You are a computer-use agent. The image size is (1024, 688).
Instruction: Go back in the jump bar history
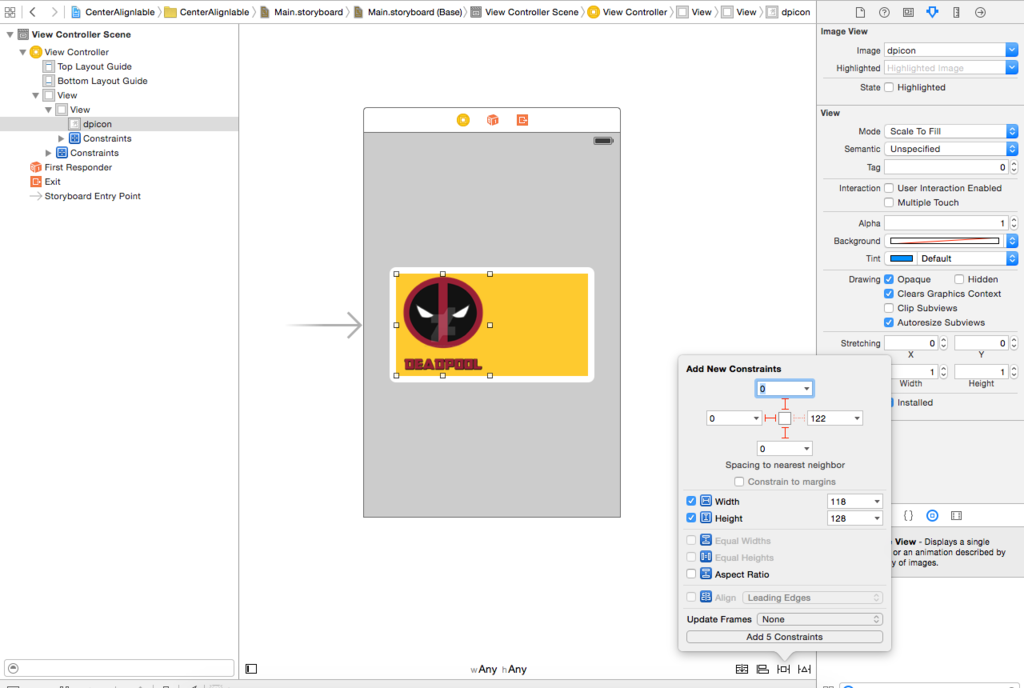[33, 12]
